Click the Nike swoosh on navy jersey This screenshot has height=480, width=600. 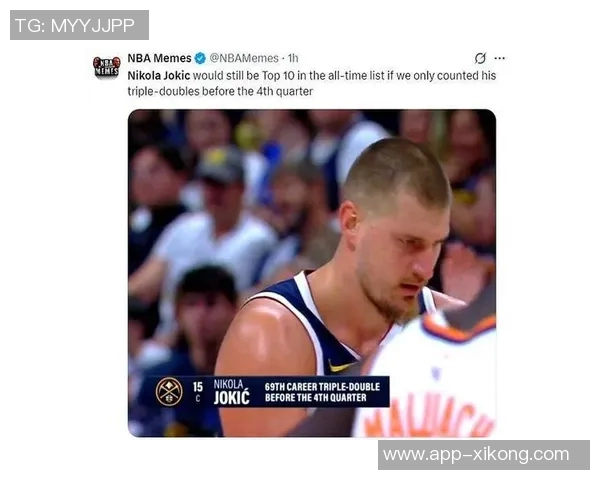coord(341,367)
